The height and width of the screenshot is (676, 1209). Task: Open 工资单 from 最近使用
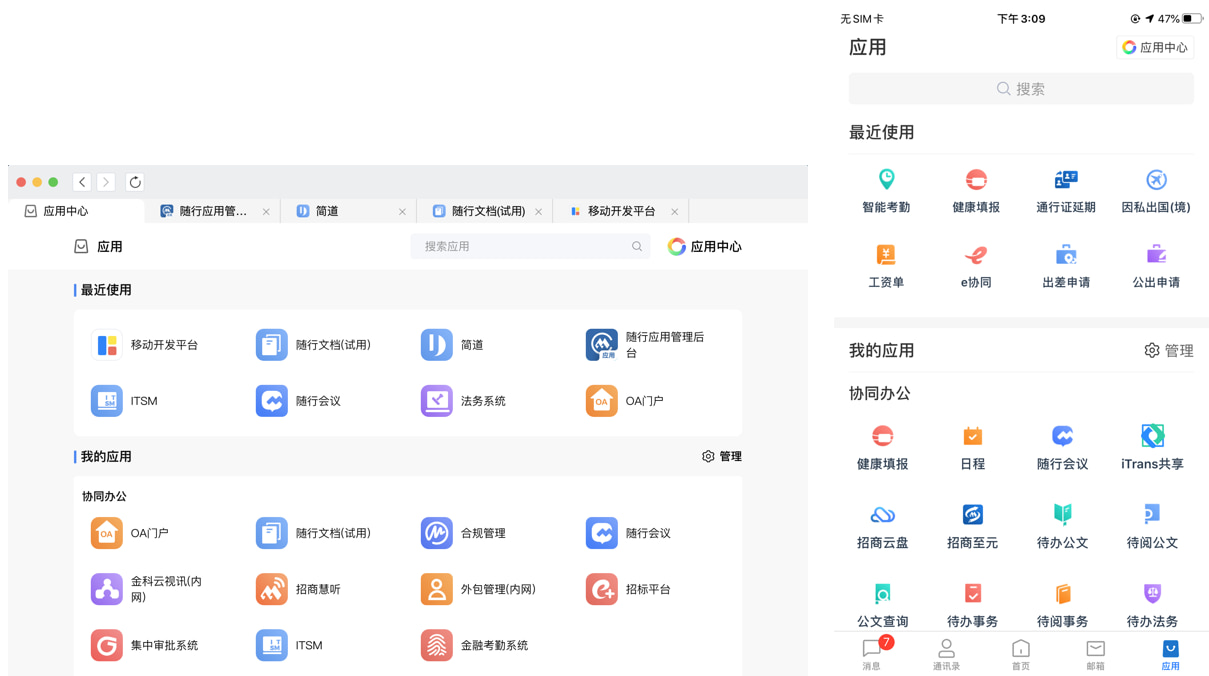tap(885, 264)
